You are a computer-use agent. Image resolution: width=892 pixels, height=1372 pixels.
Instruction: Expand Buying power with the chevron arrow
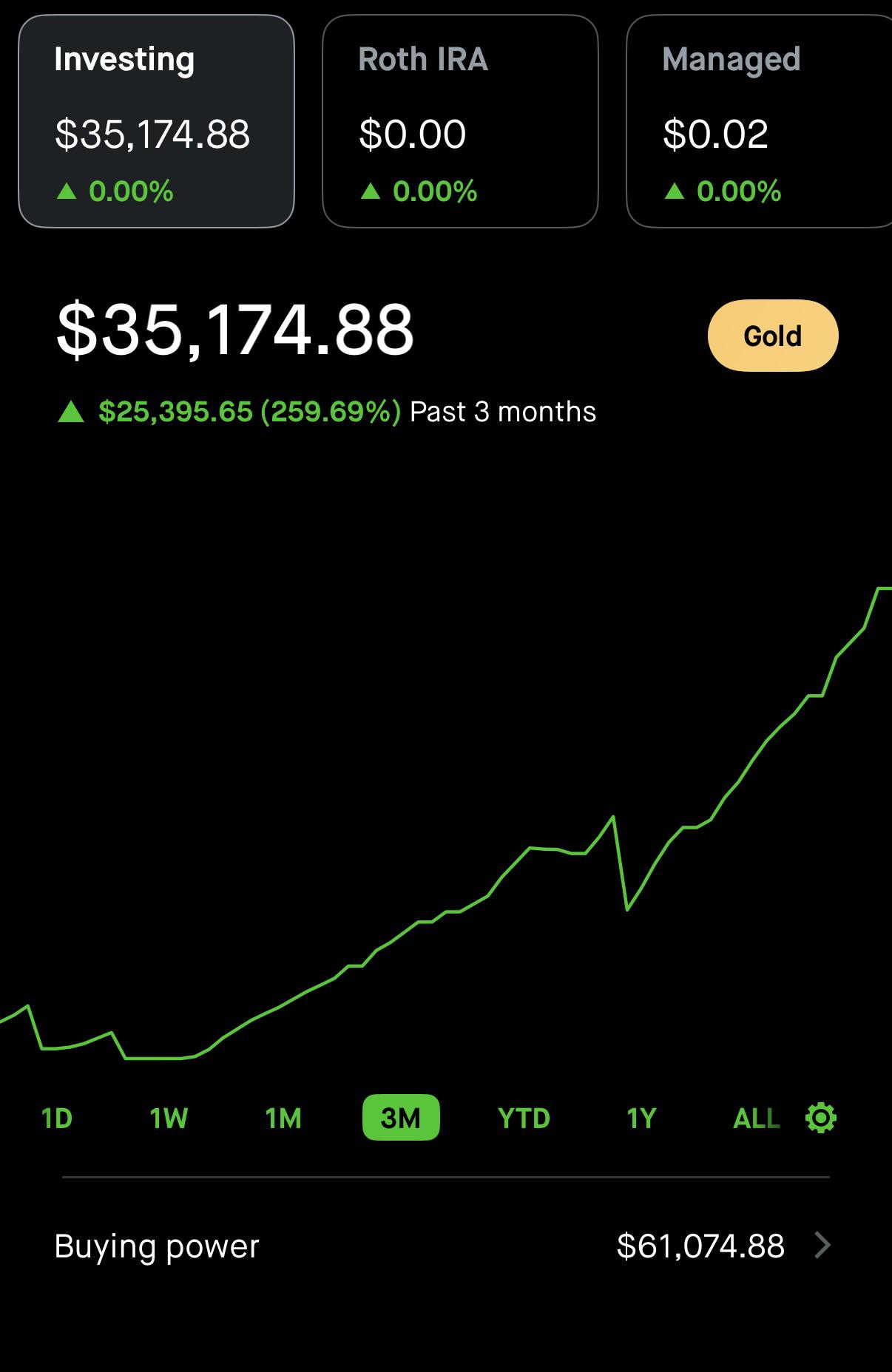tap(822, 1246)
